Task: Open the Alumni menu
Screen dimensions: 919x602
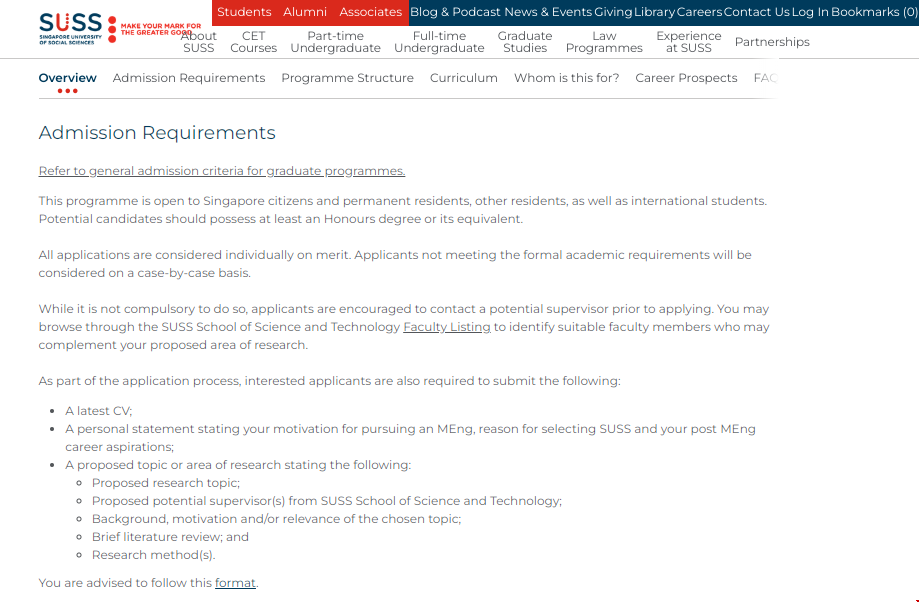Action: pos(305,12)
